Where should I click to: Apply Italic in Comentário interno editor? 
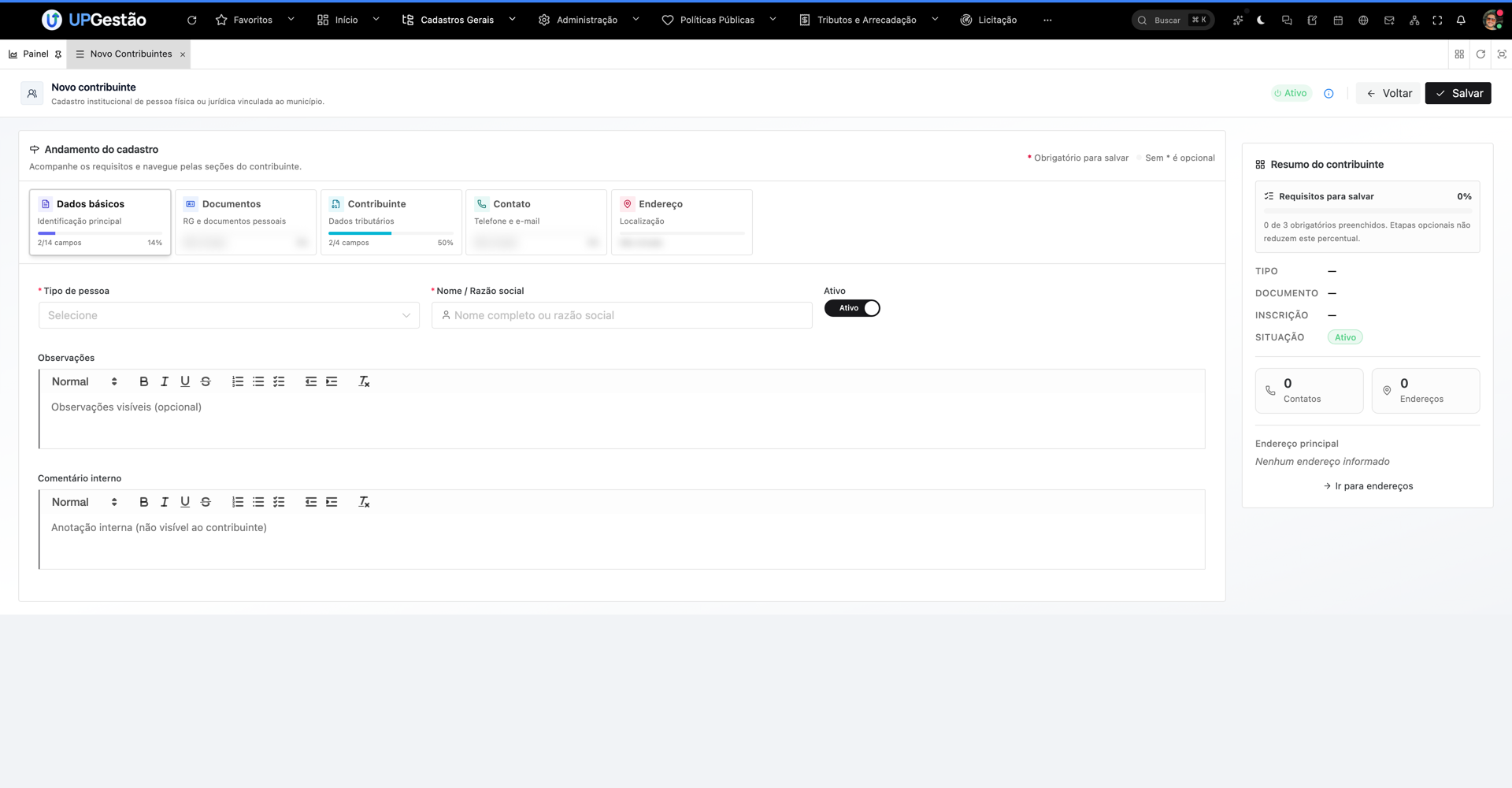point(165,502)
